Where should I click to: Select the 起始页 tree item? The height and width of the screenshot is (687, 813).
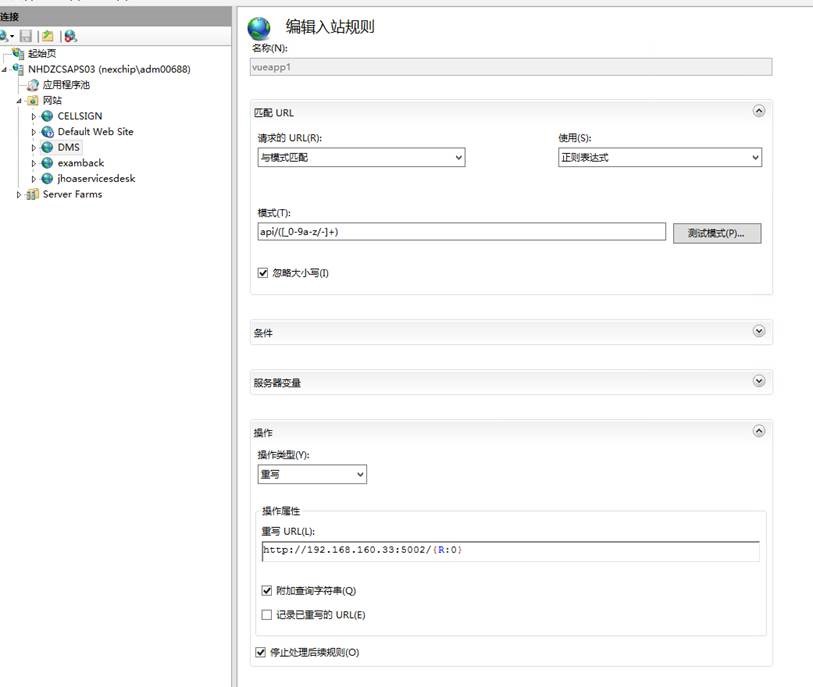point(42,53)
